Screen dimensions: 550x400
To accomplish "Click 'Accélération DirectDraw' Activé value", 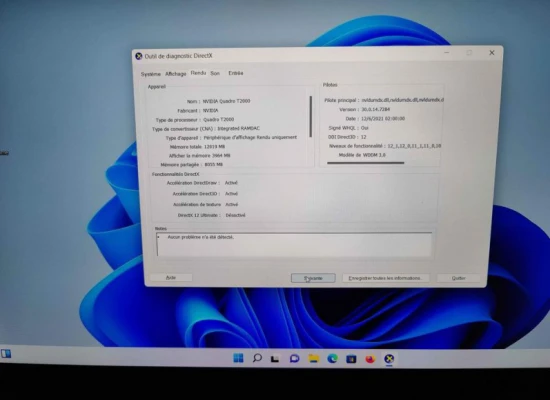I will 231,183.
